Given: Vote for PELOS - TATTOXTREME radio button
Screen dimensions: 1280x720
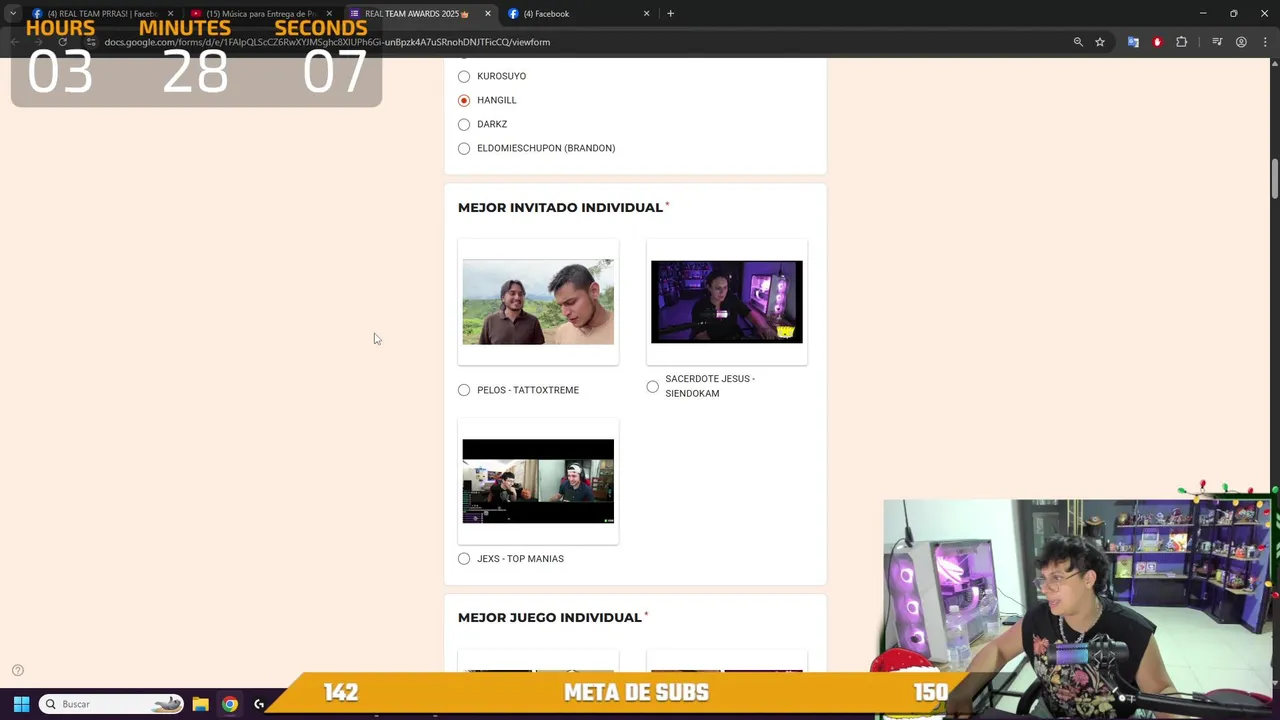Looking at the screenshot, I should [x=464, y=390].
